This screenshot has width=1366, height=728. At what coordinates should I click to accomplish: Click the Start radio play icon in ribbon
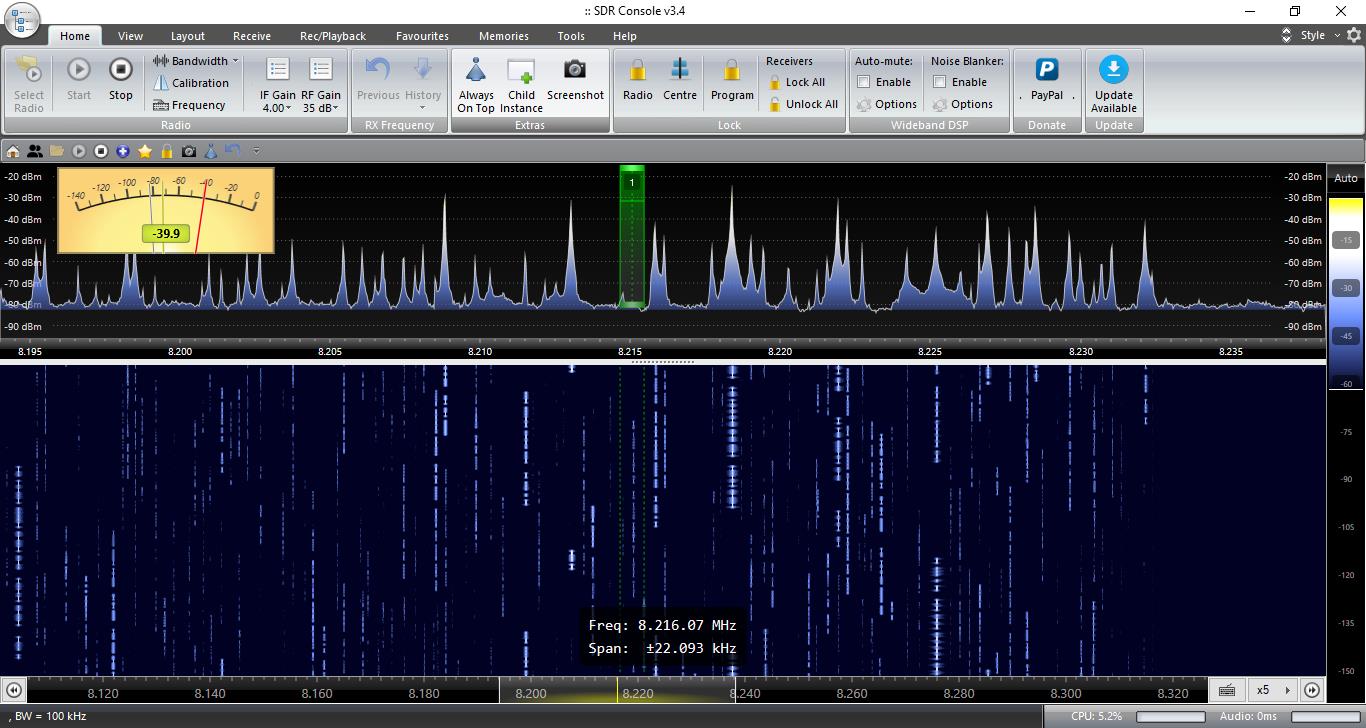click(x=79, y=70)
